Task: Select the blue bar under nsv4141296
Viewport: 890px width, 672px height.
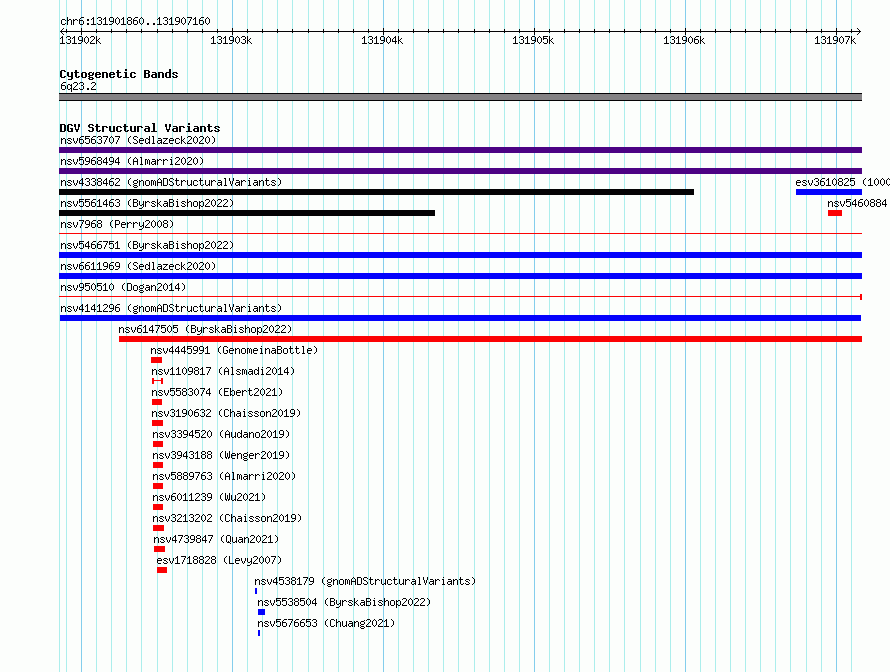Action: click(460, 318)
